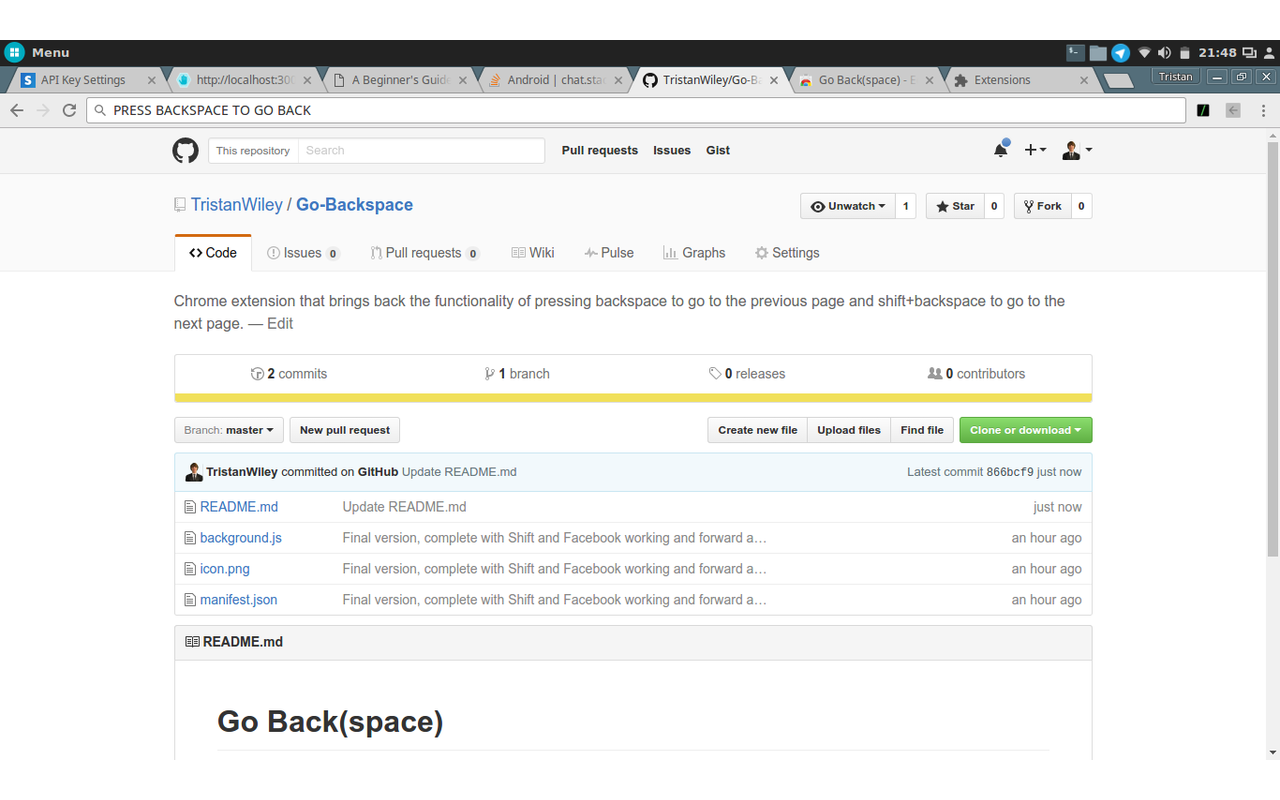Open terminal icon in system panel

1075,52
